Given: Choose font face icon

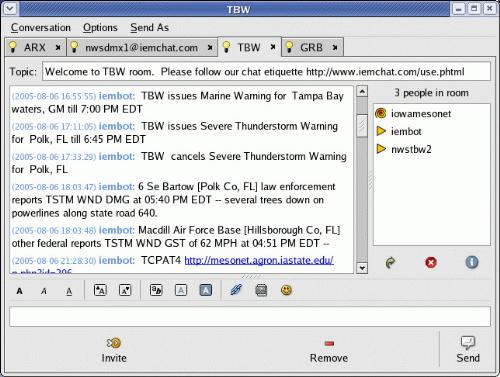Looking at the screenshot, I should (x=156, y=290).
